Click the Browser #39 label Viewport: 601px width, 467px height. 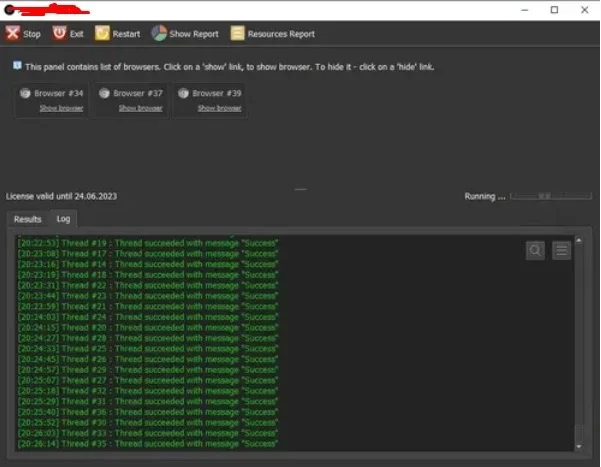(x=217, y=93)
